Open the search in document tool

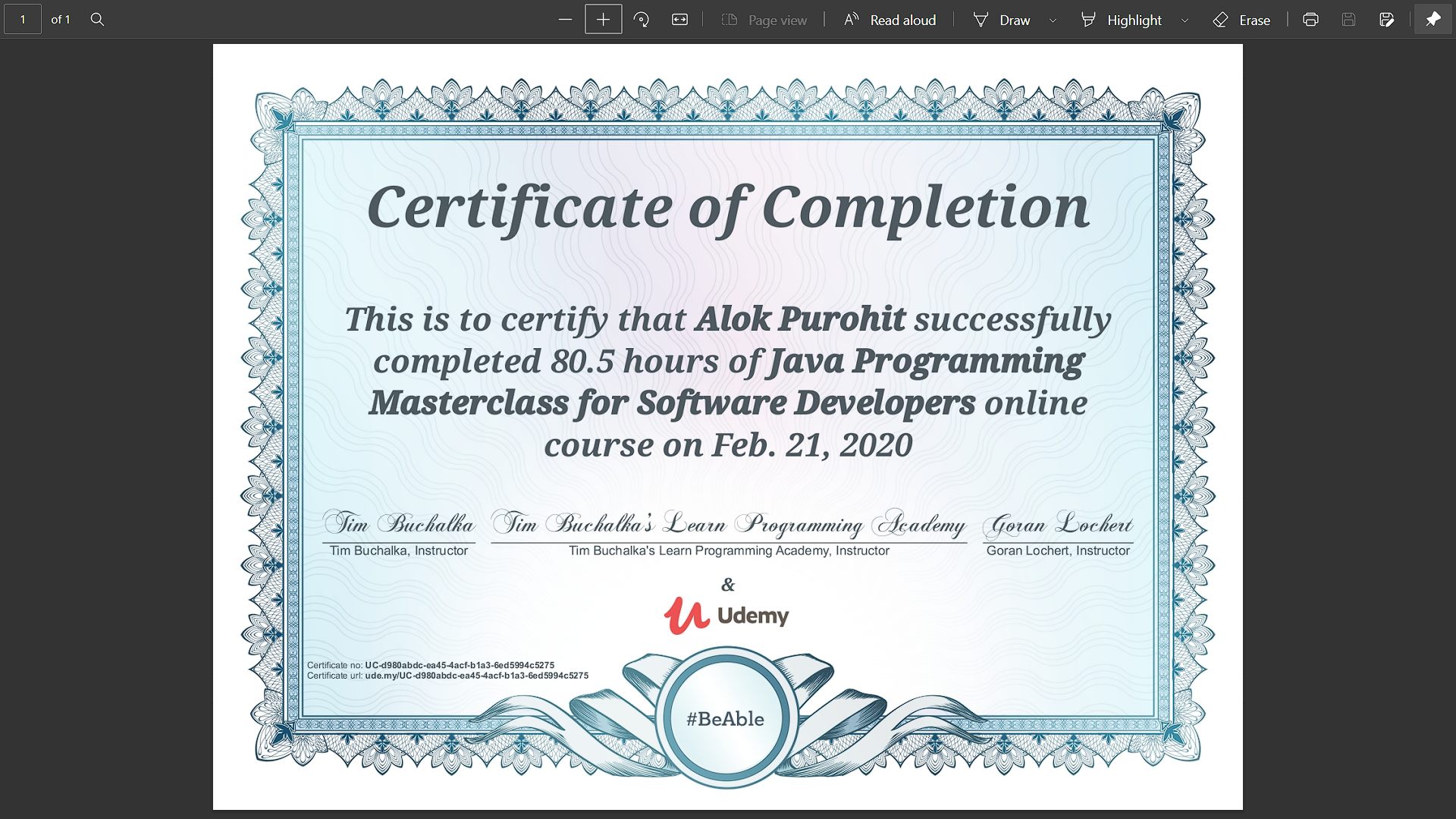tap(97, 20)
